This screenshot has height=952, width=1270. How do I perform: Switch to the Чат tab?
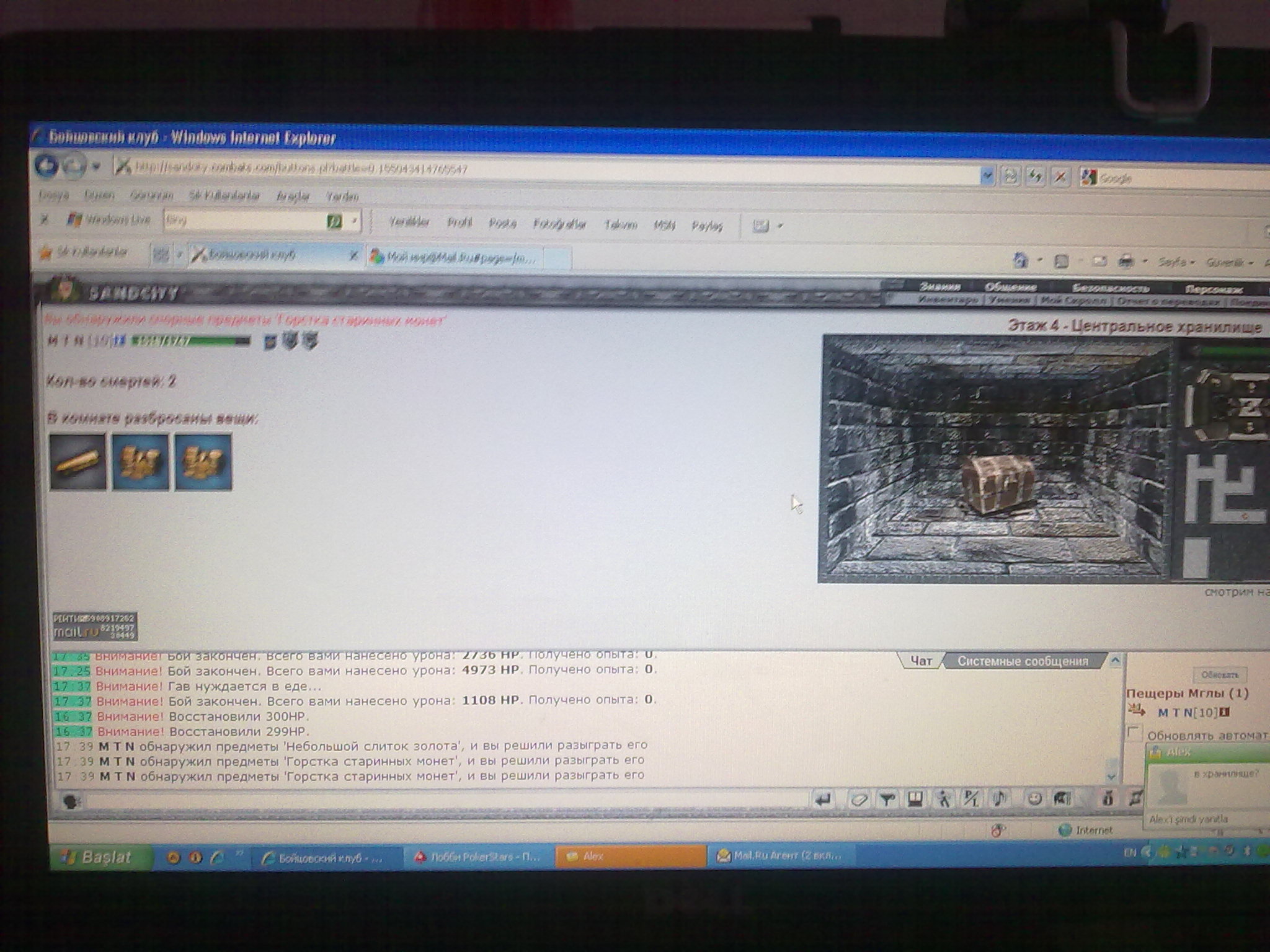click(921, 661)
